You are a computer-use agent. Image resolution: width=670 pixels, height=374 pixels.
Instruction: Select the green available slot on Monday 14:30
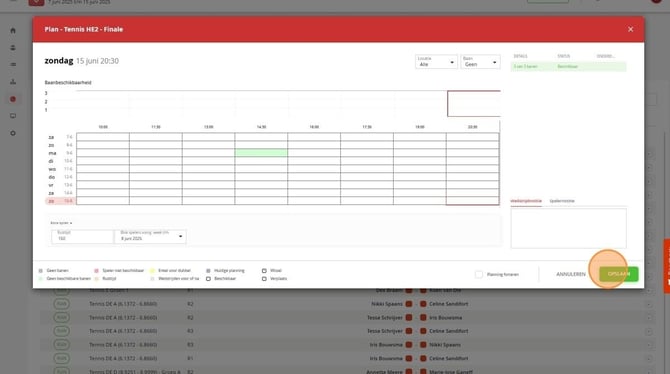[x=261, y=153]
